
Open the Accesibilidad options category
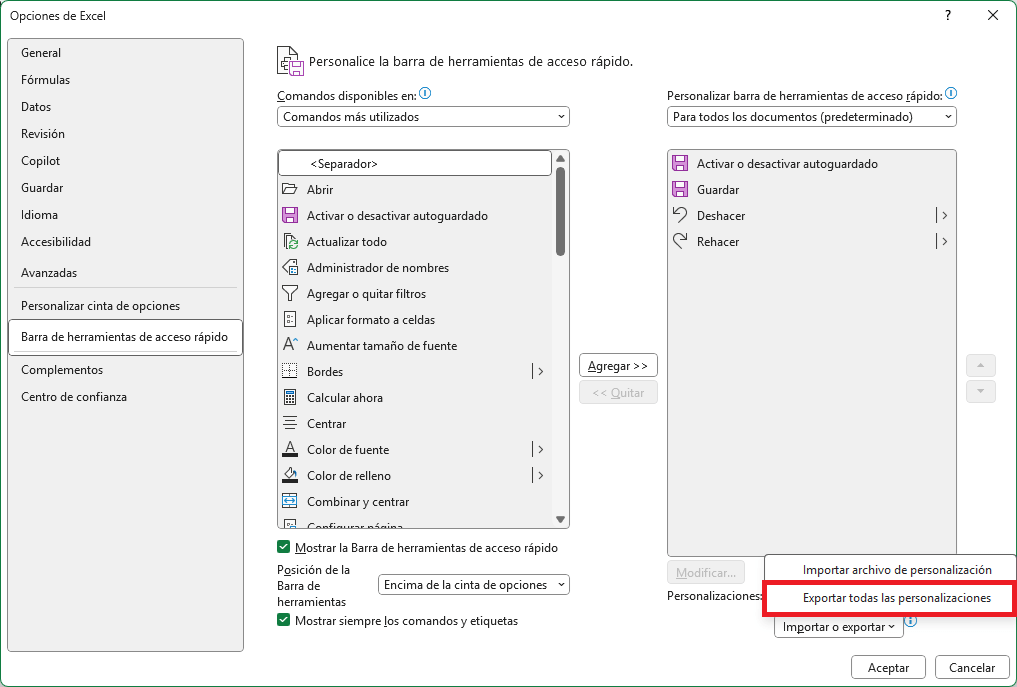pyautogui.click(x=125, y=242)
